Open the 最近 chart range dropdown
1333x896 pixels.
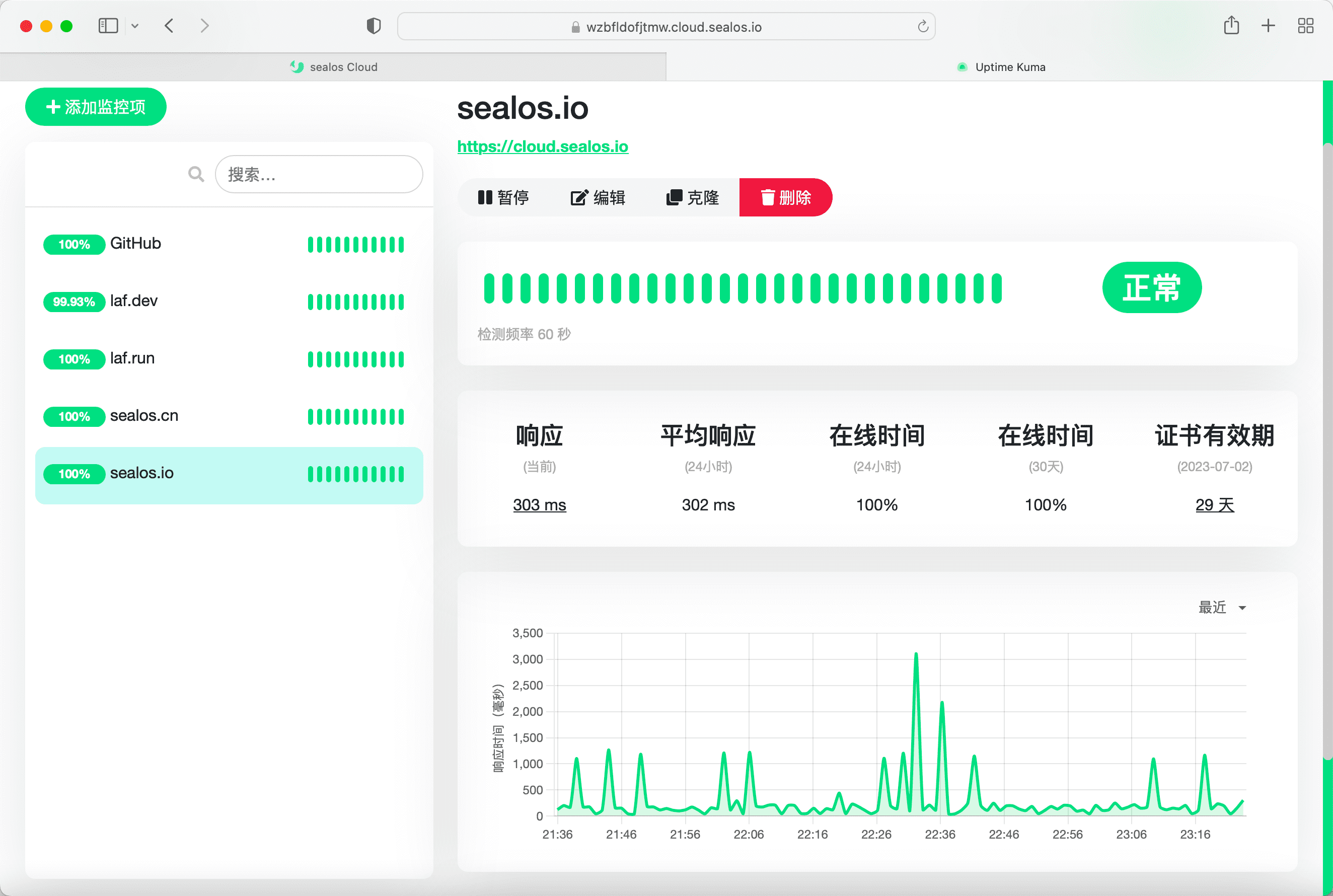click(1222, 608)
